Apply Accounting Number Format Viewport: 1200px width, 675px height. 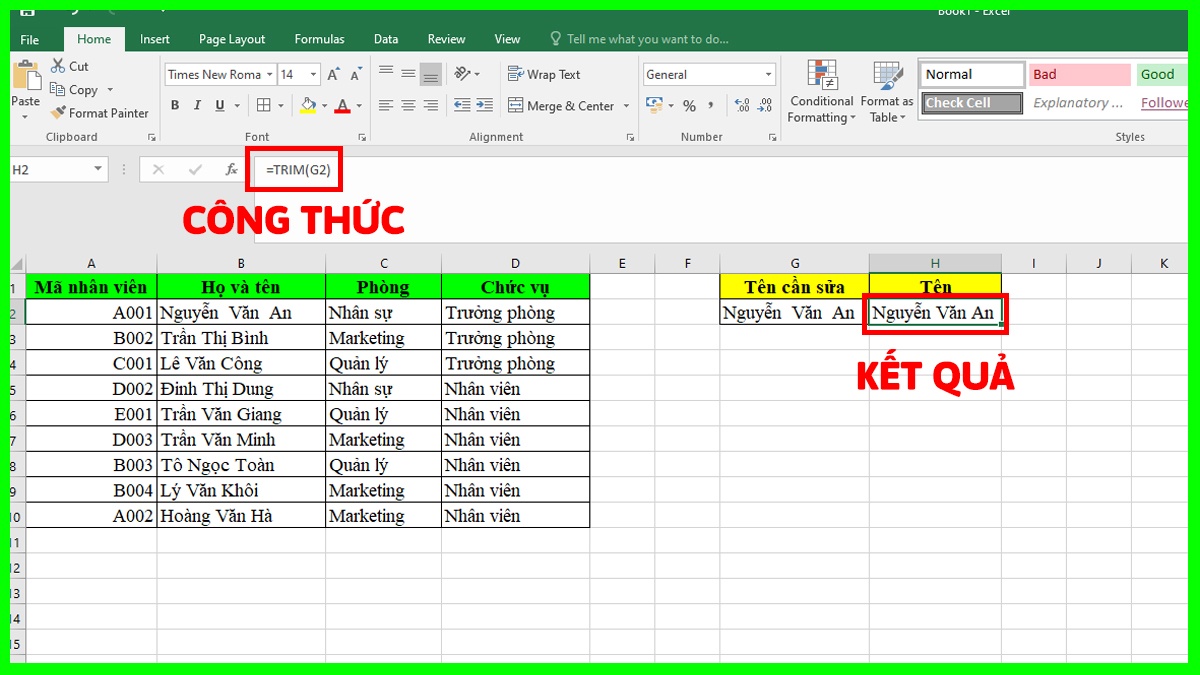pos(655,105)
